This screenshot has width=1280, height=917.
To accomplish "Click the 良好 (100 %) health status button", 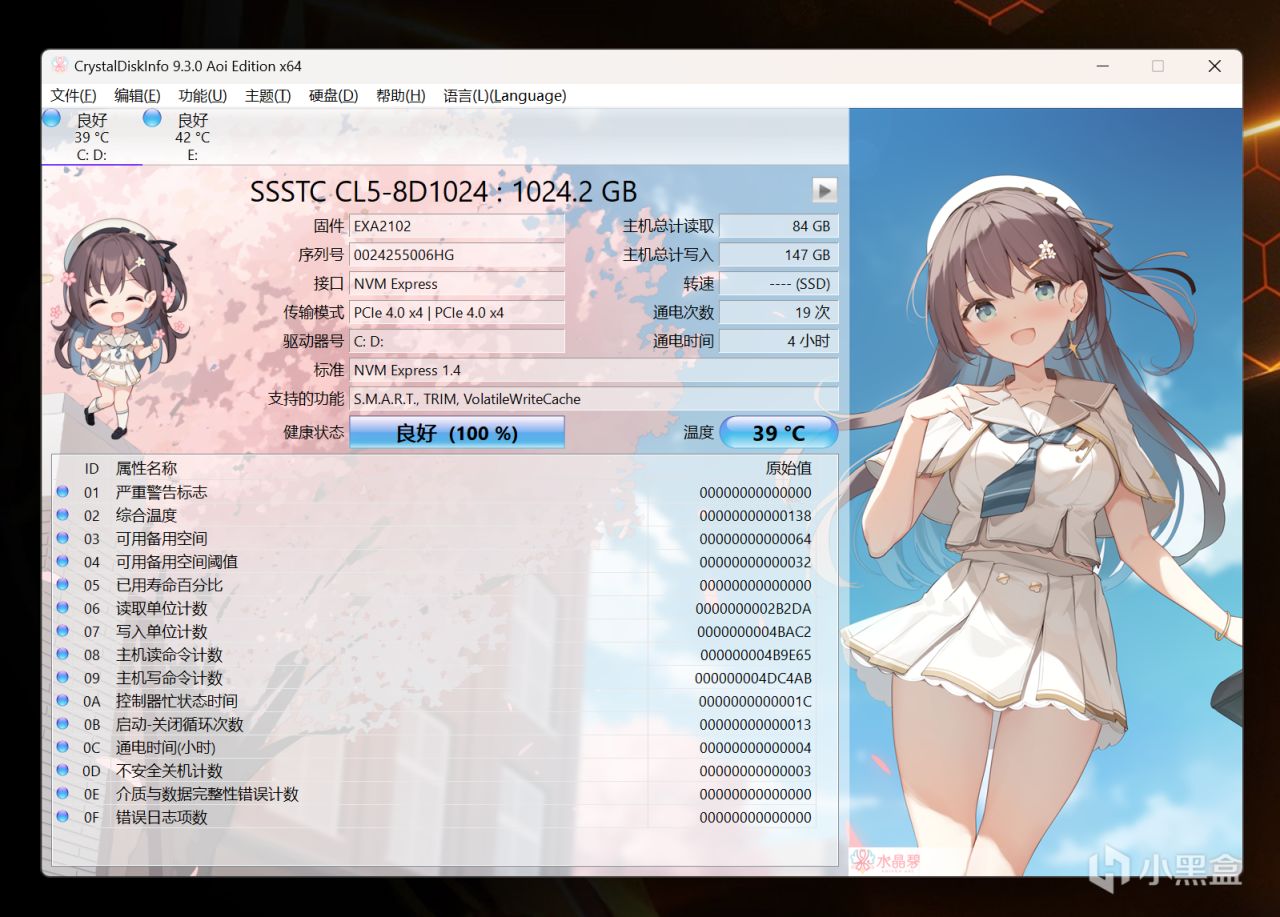I will coord(457,433).
